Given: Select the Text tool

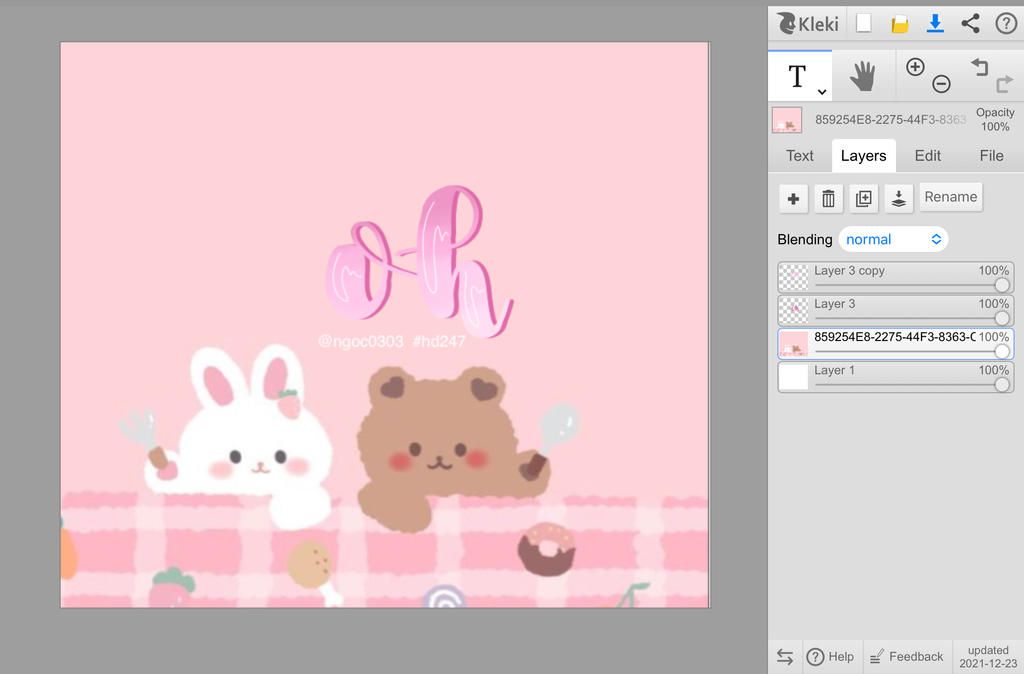Looking at the screenshot, I should (797, 76).
